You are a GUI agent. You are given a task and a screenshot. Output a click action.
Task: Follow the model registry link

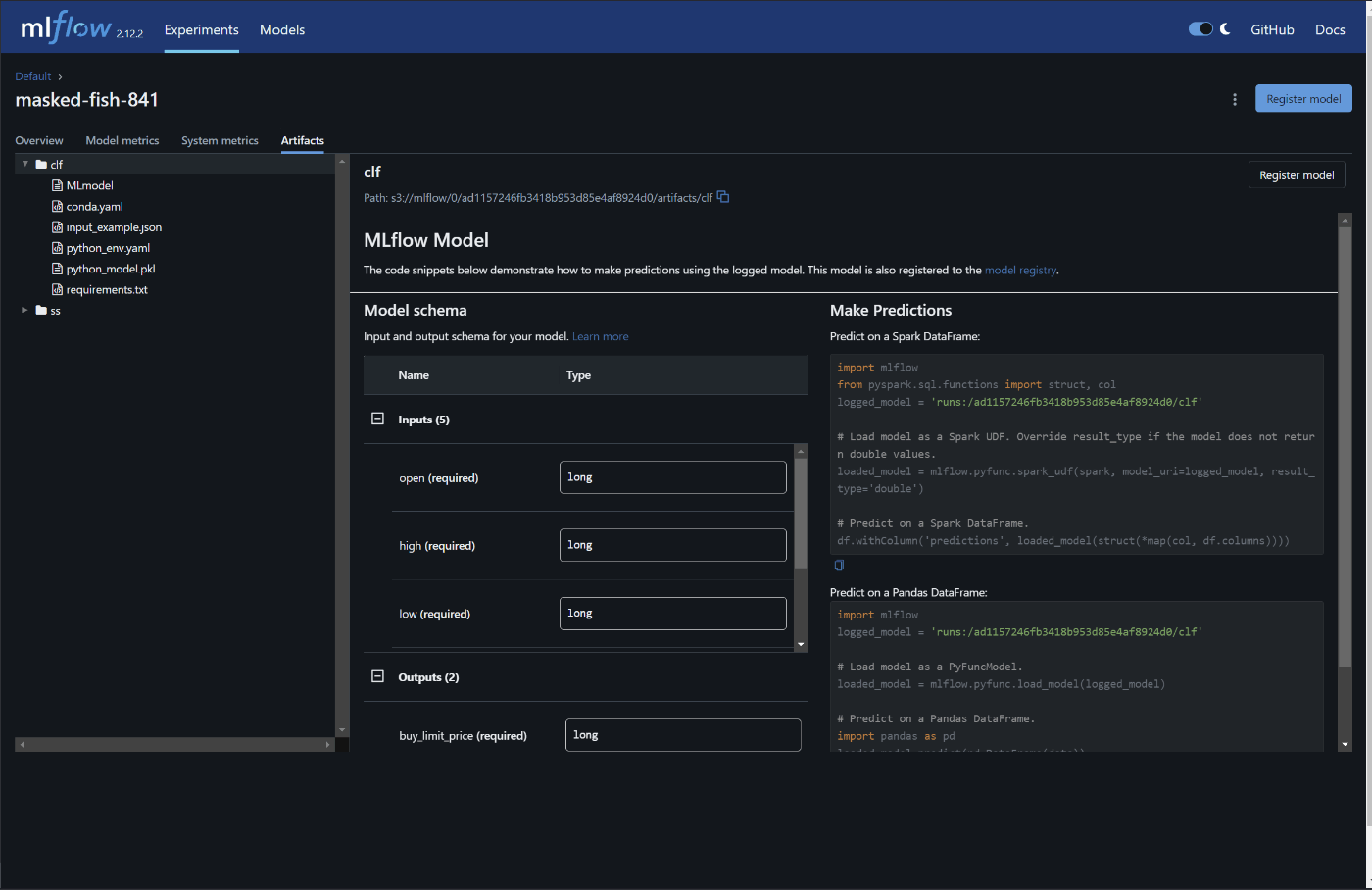1020,270
